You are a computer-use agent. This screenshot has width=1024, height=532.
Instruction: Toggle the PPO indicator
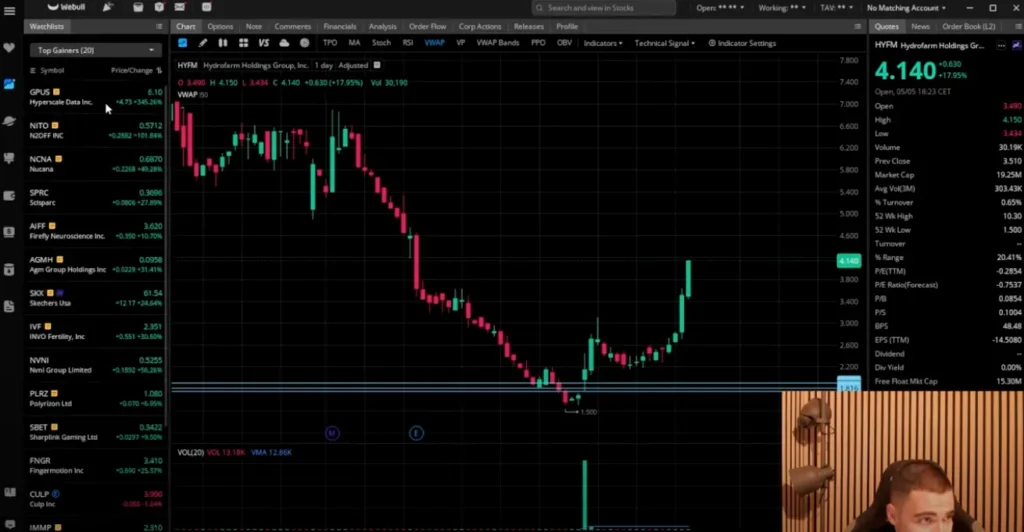click(x=538, y=43)
